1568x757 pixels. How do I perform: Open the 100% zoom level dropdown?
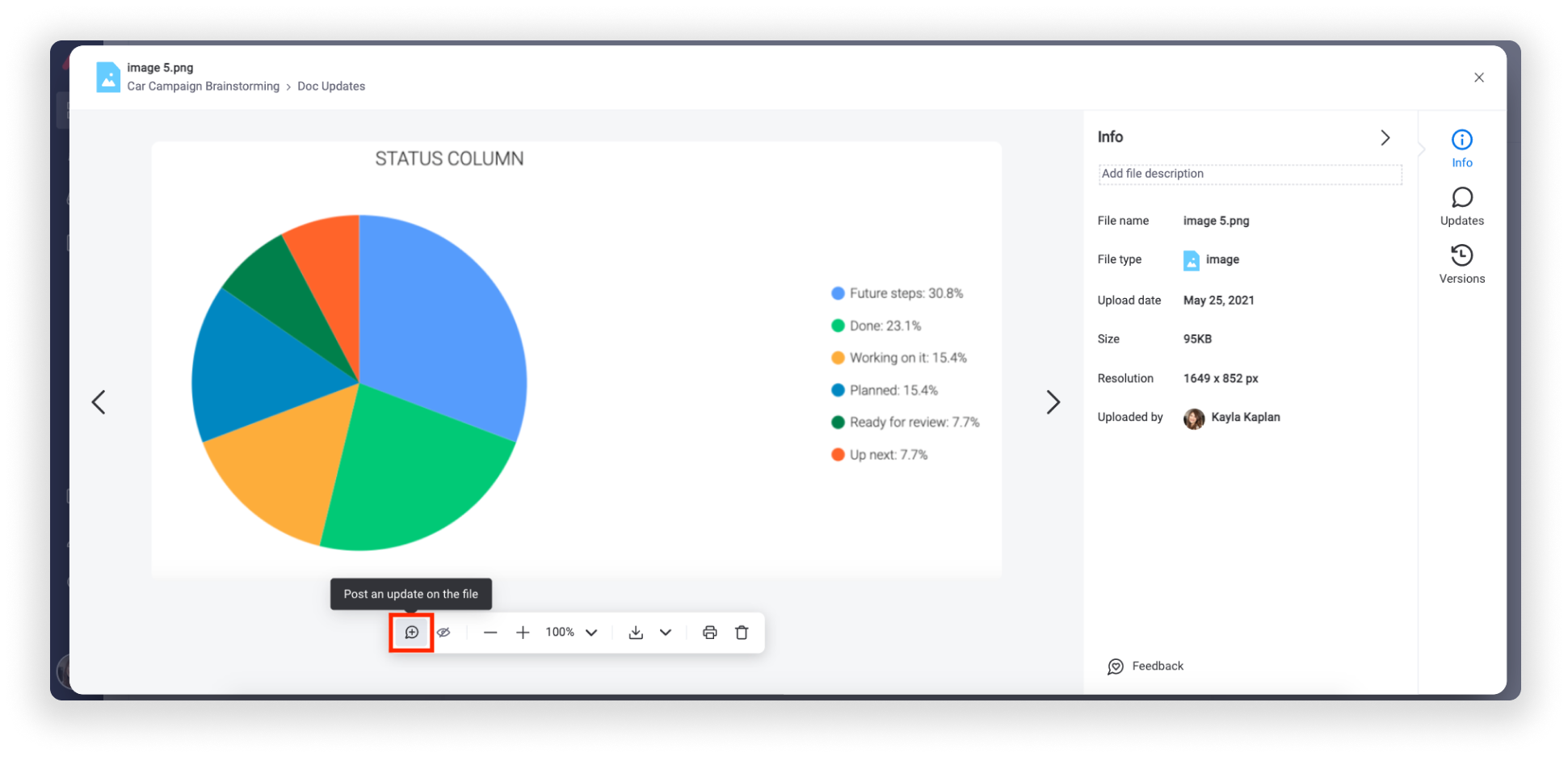click(x=572, y=633)
